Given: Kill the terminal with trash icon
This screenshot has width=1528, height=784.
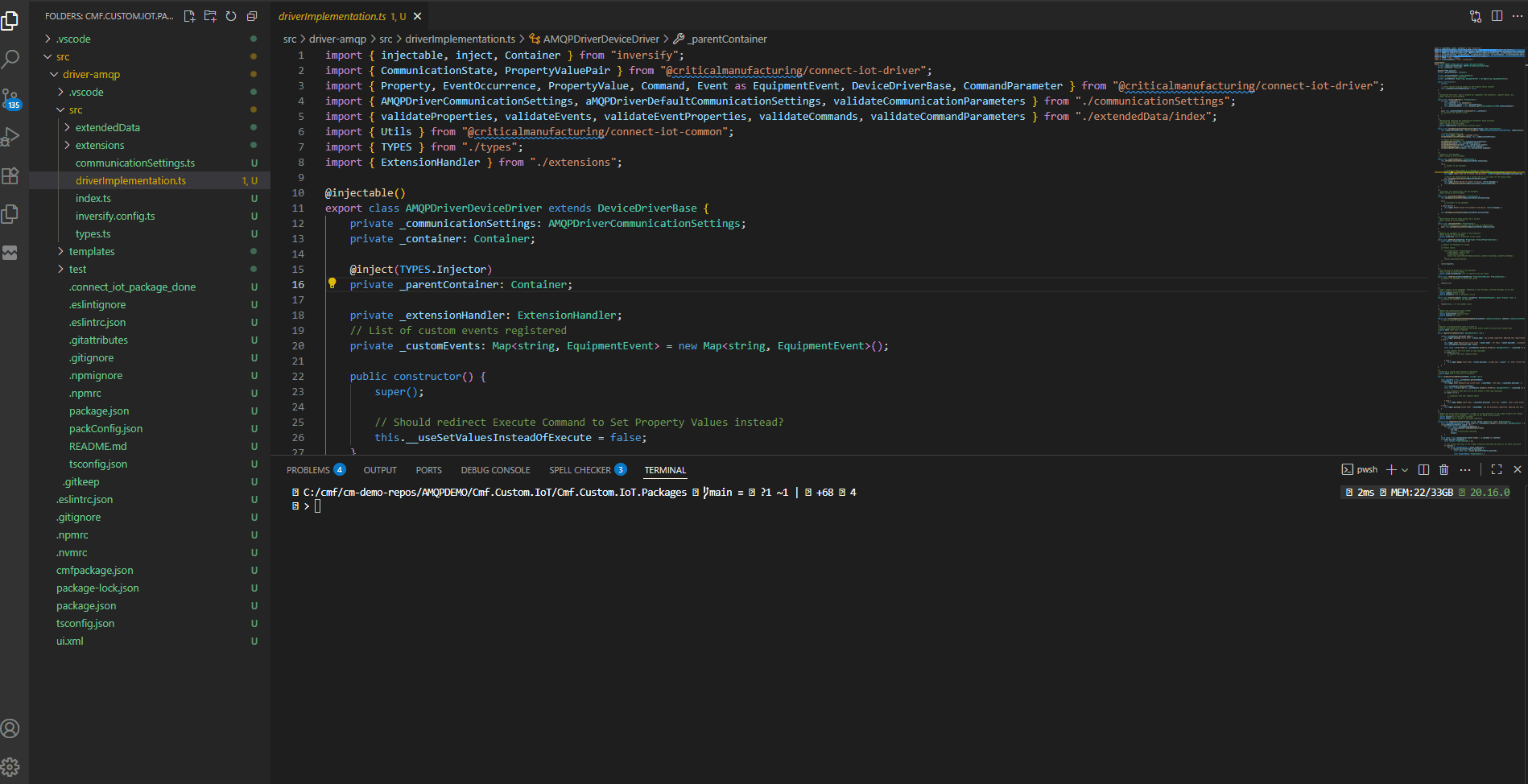Looking at the screenshot, I should [x=1443, y=469].
